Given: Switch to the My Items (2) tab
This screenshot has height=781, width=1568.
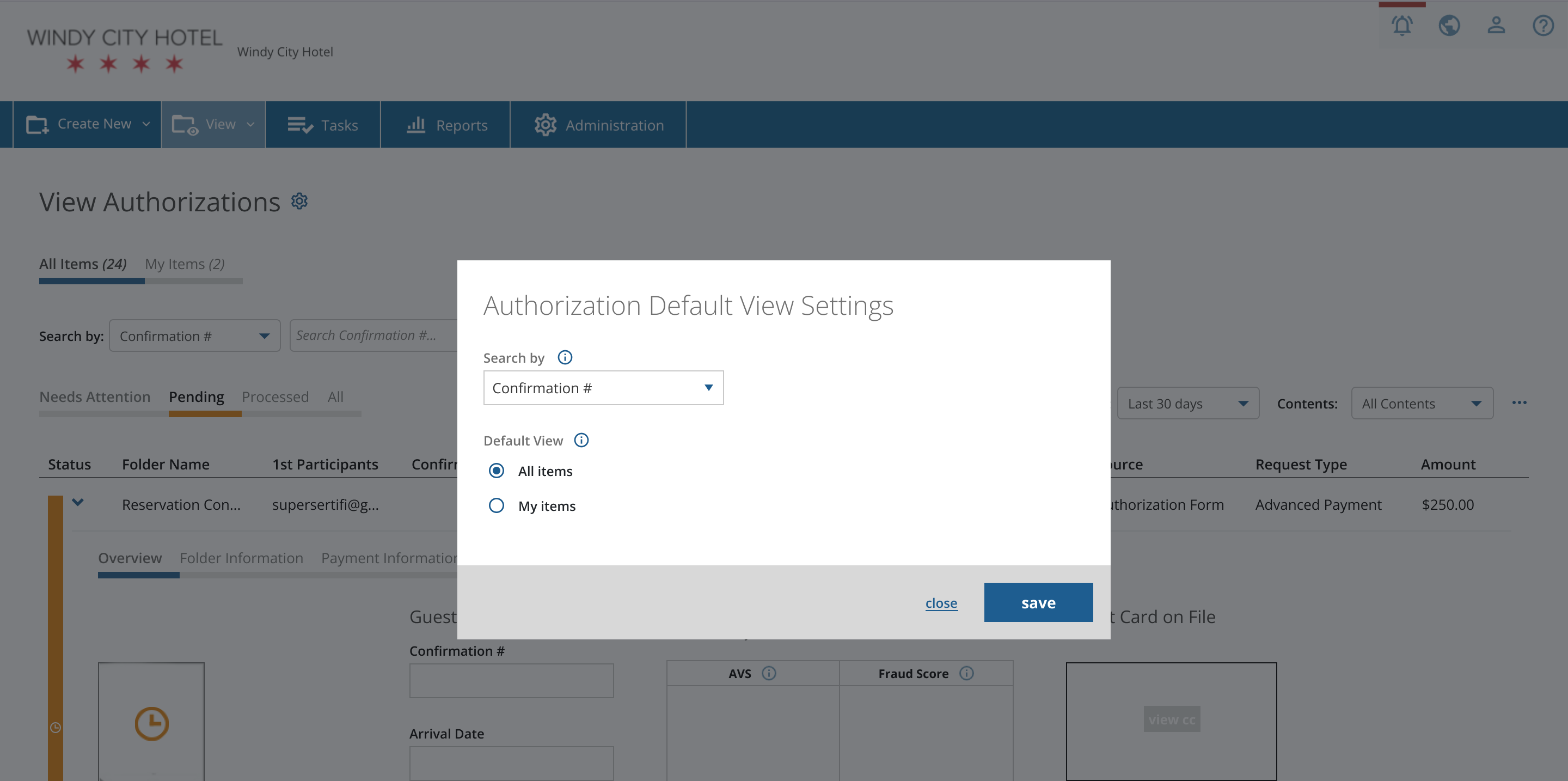Looking at the screenshot, I should (x=185, y=264).
